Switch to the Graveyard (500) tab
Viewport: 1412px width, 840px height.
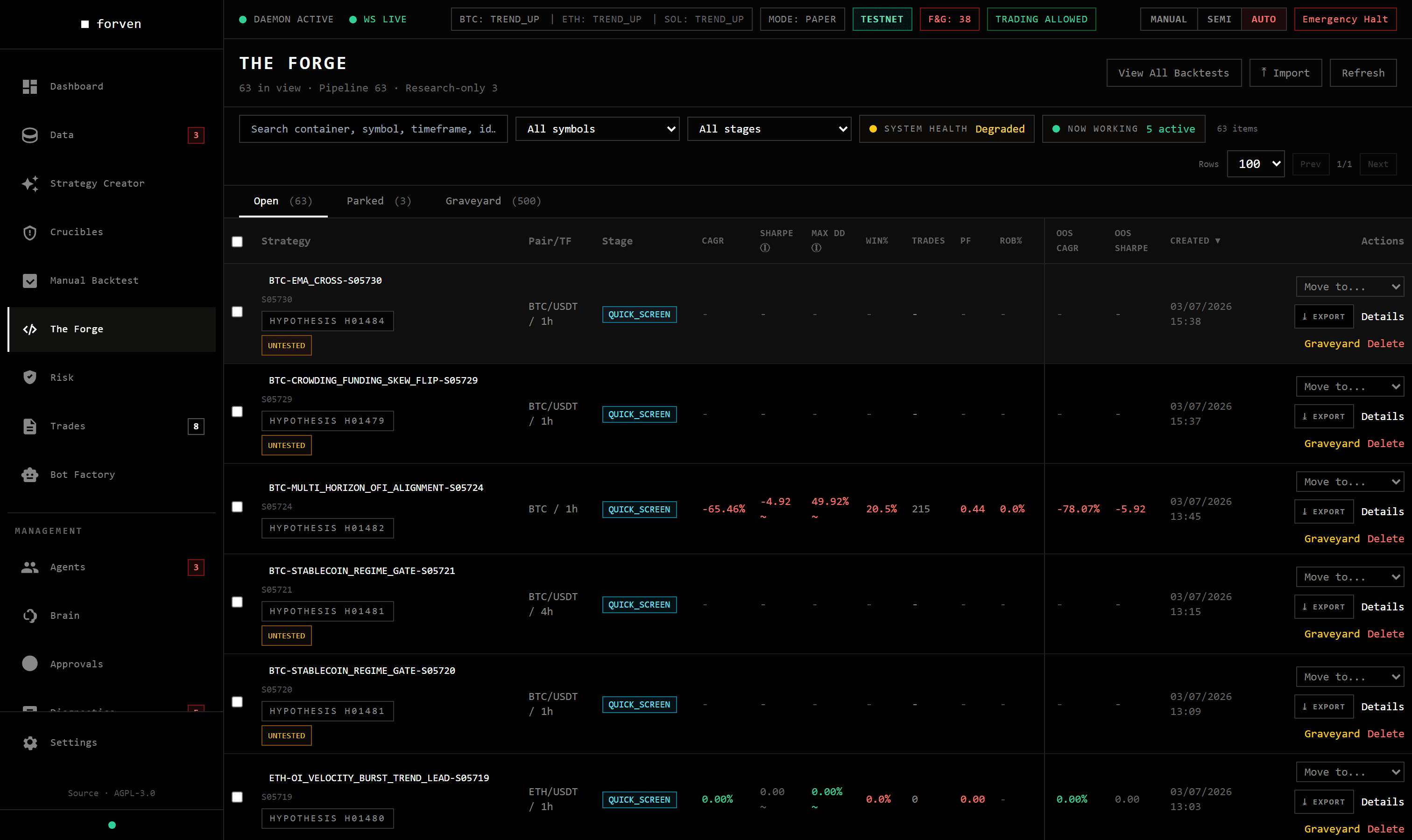tap(493, 201)
